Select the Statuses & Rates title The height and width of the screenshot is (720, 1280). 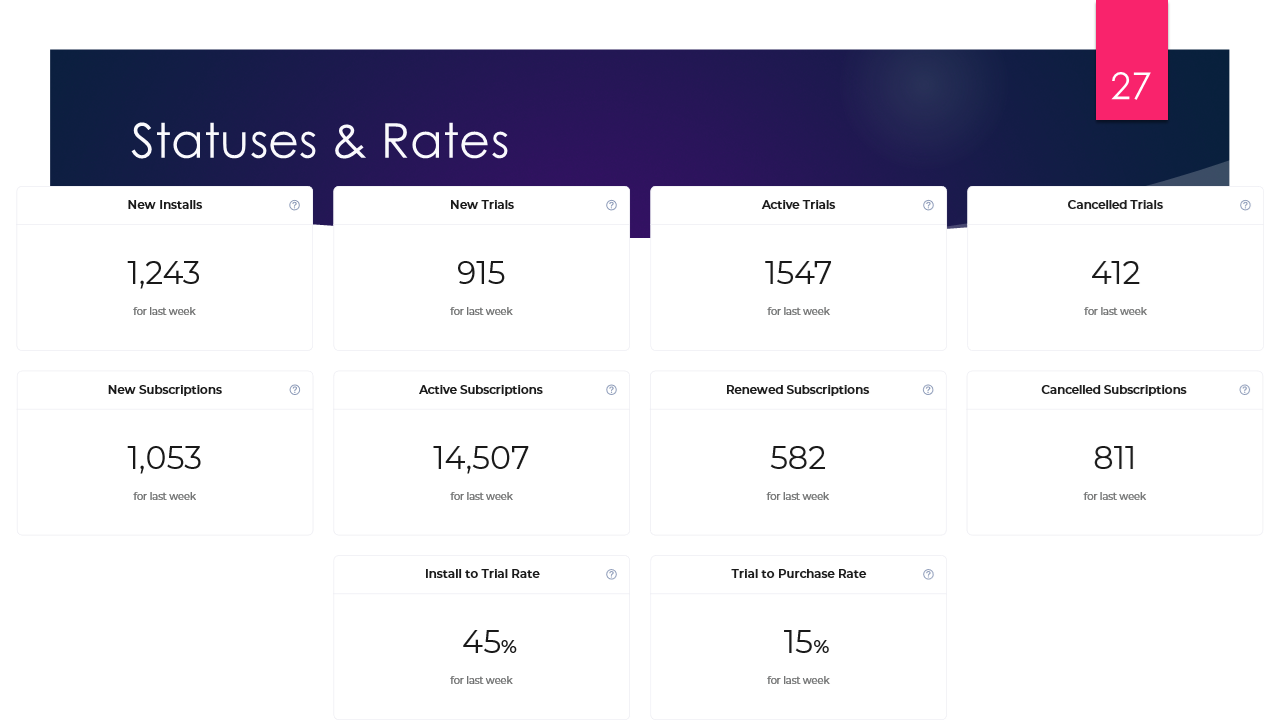320,141
